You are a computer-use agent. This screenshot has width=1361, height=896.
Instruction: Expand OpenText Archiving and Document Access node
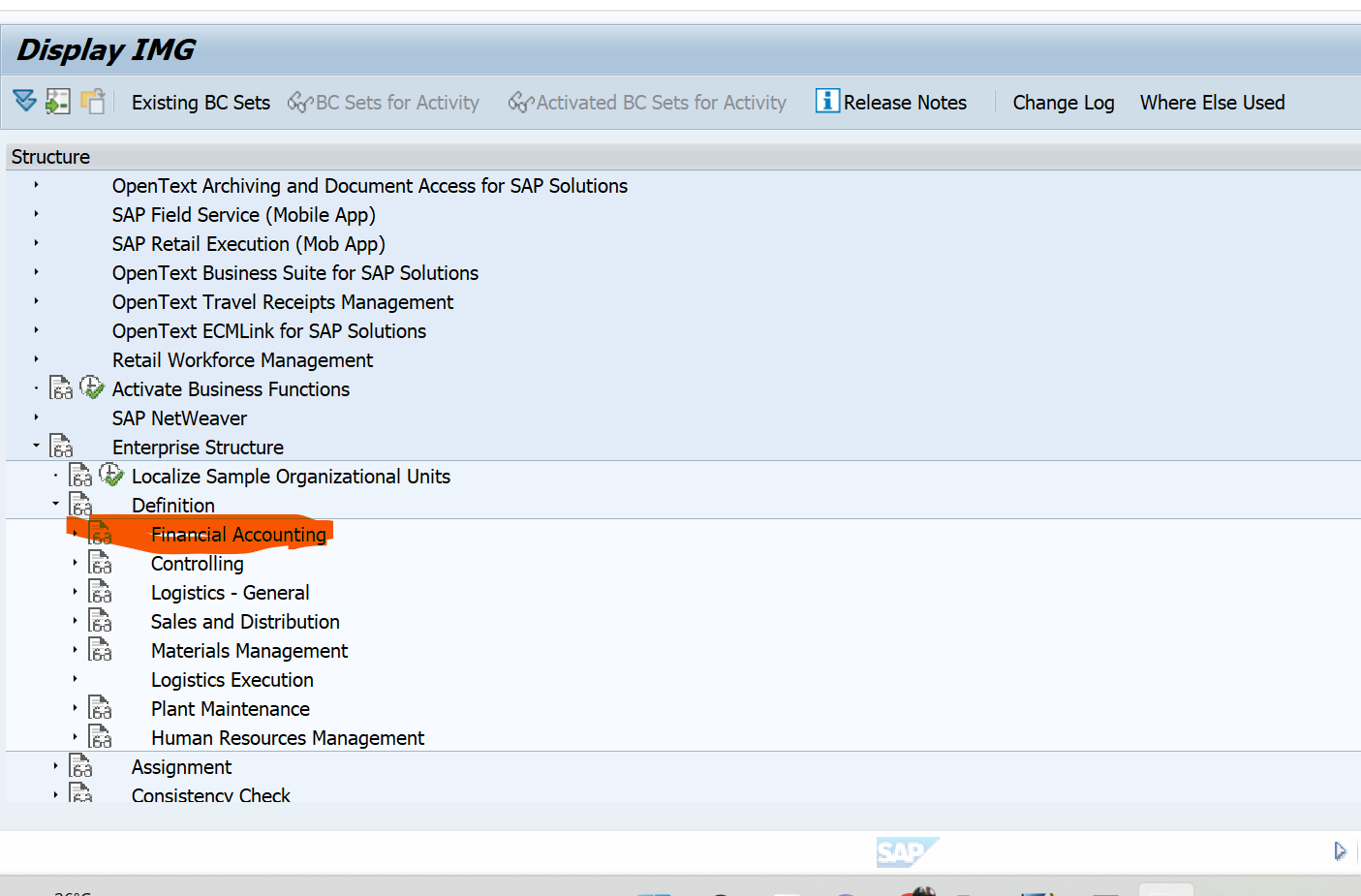[37, 185]
